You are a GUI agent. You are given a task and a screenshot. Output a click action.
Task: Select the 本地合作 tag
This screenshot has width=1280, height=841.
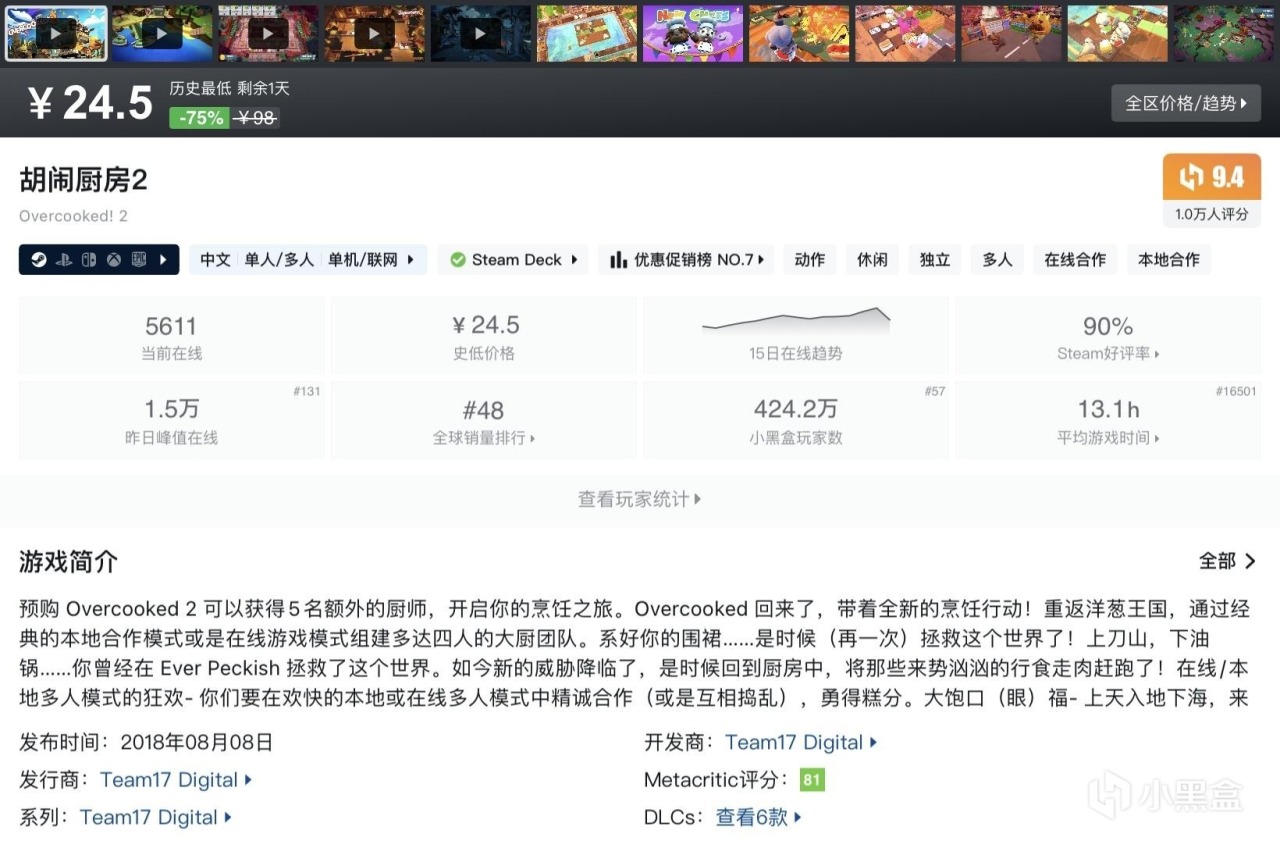click(x=1169, y=260)
